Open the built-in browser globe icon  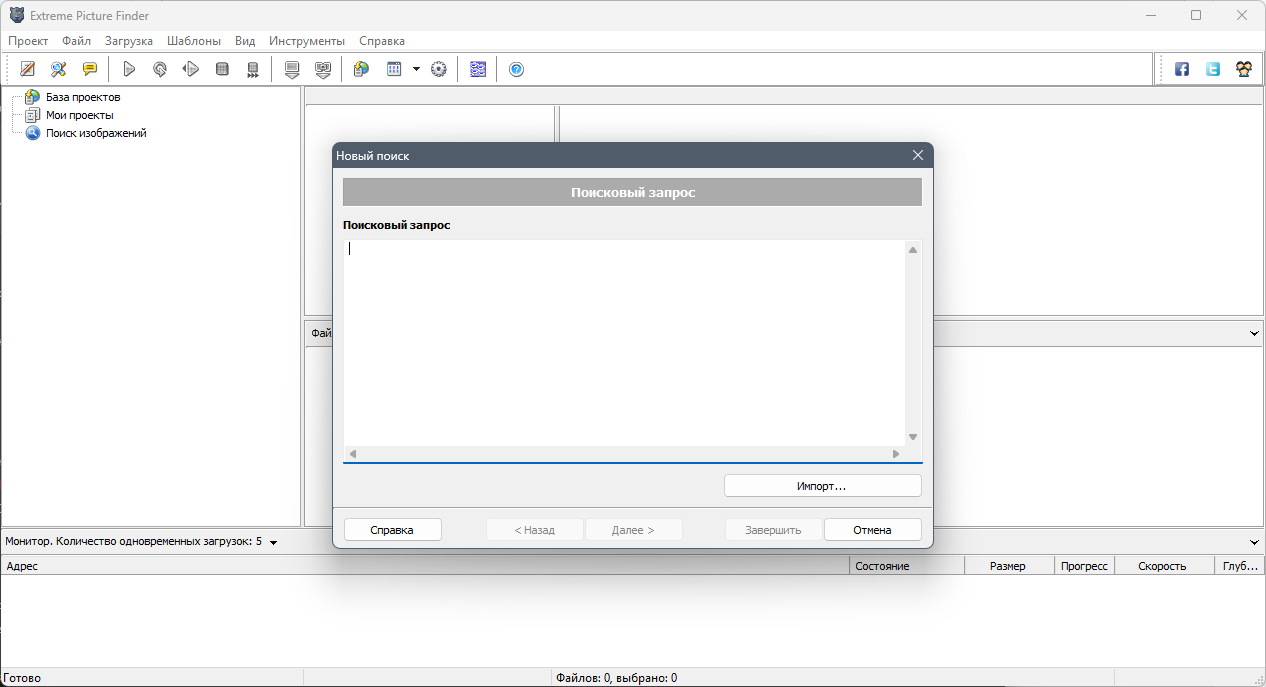pos(361,69)
